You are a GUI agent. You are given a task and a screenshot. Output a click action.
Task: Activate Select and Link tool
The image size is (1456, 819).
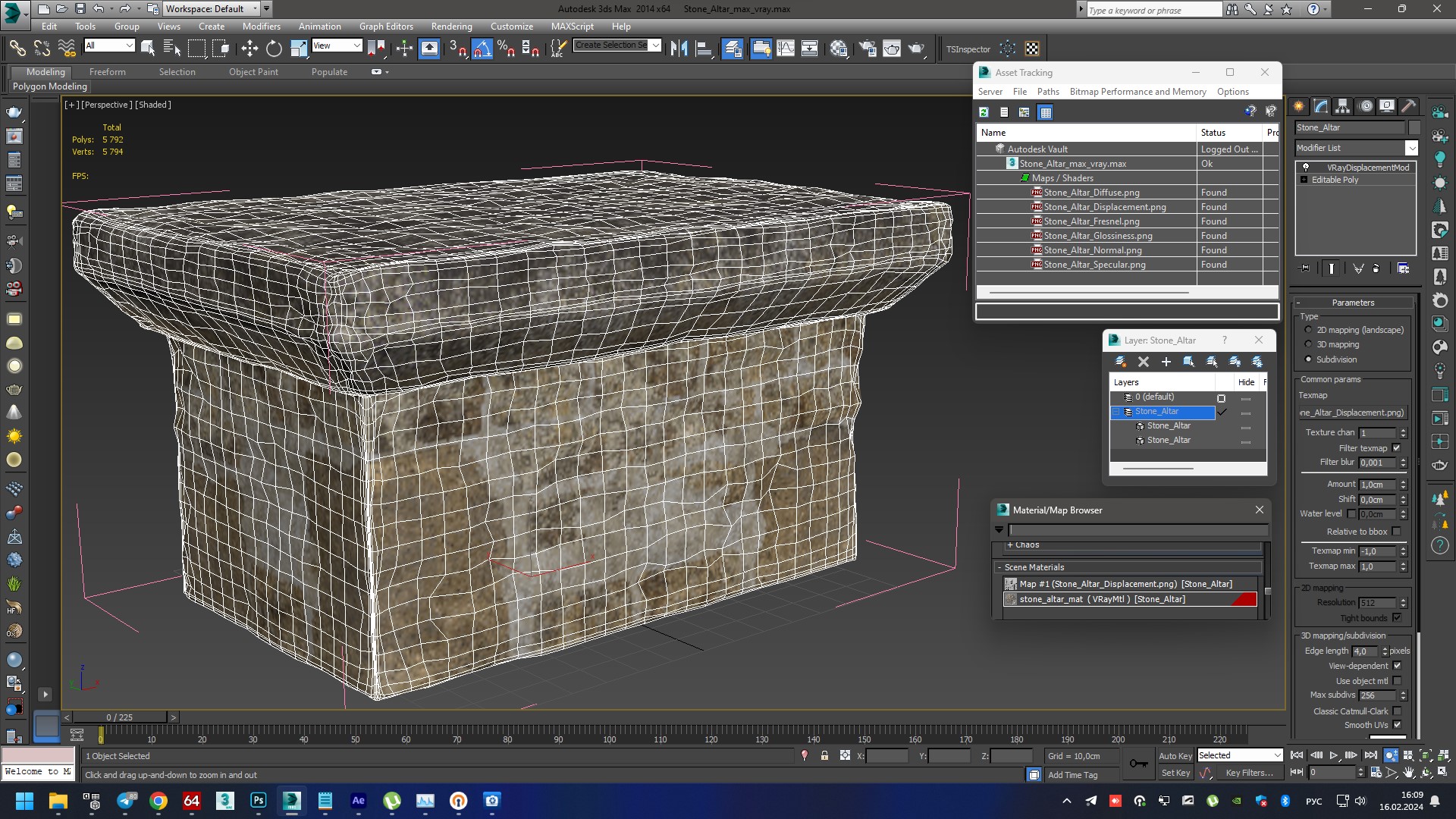pyautogui.click(x=17, y=49)
